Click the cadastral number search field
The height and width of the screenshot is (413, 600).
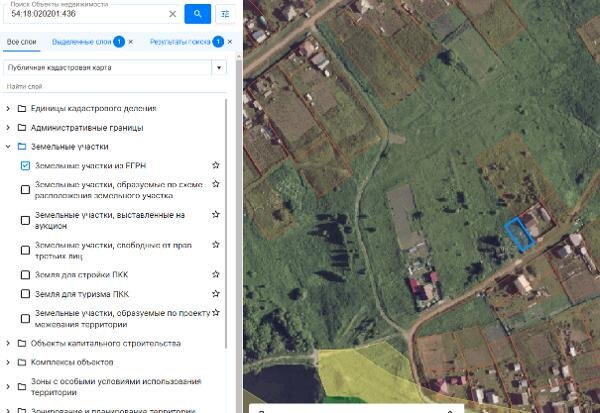88,14
